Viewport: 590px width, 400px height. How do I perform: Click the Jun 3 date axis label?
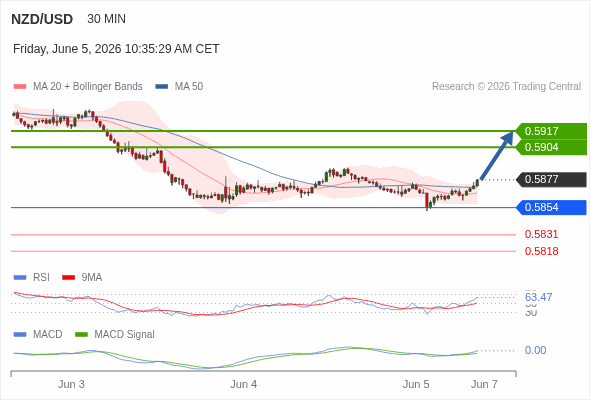point(71,384)
